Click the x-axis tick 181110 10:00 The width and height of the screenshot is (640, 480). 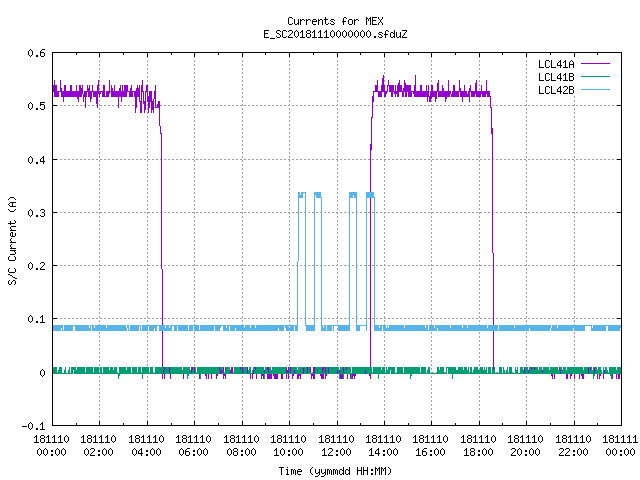[x=288, y=446]
